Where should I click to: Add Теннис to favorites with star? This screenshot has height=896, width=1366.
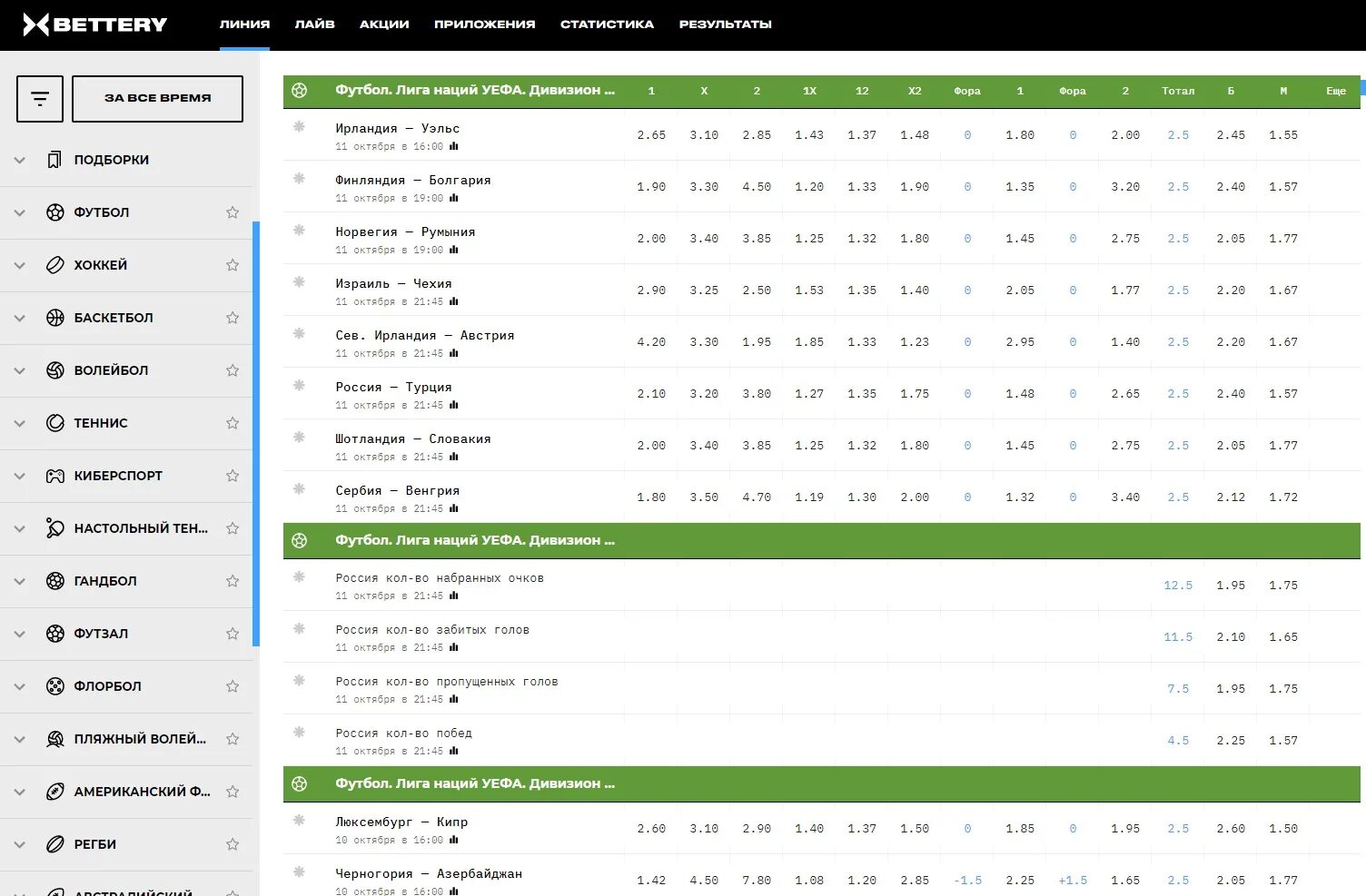click(233, 423)
